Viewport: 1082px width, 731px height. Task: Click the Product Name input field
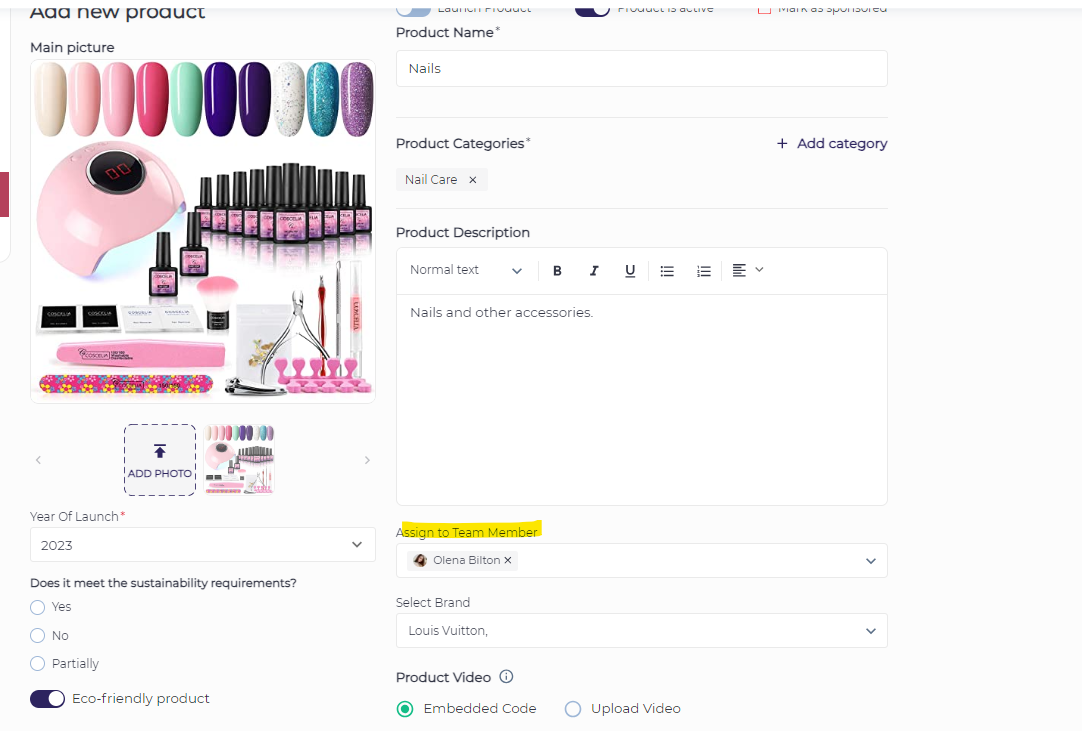point(641,69)
